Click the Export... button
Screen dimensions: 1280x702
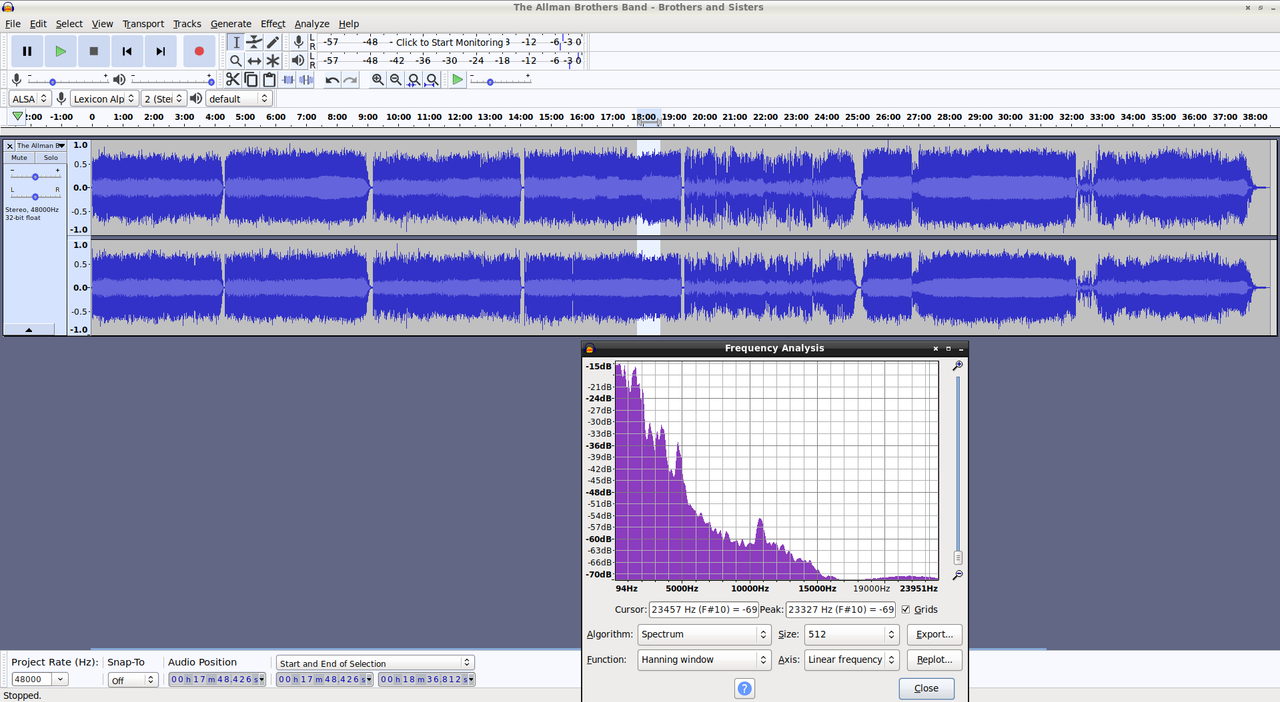point(935,634)
